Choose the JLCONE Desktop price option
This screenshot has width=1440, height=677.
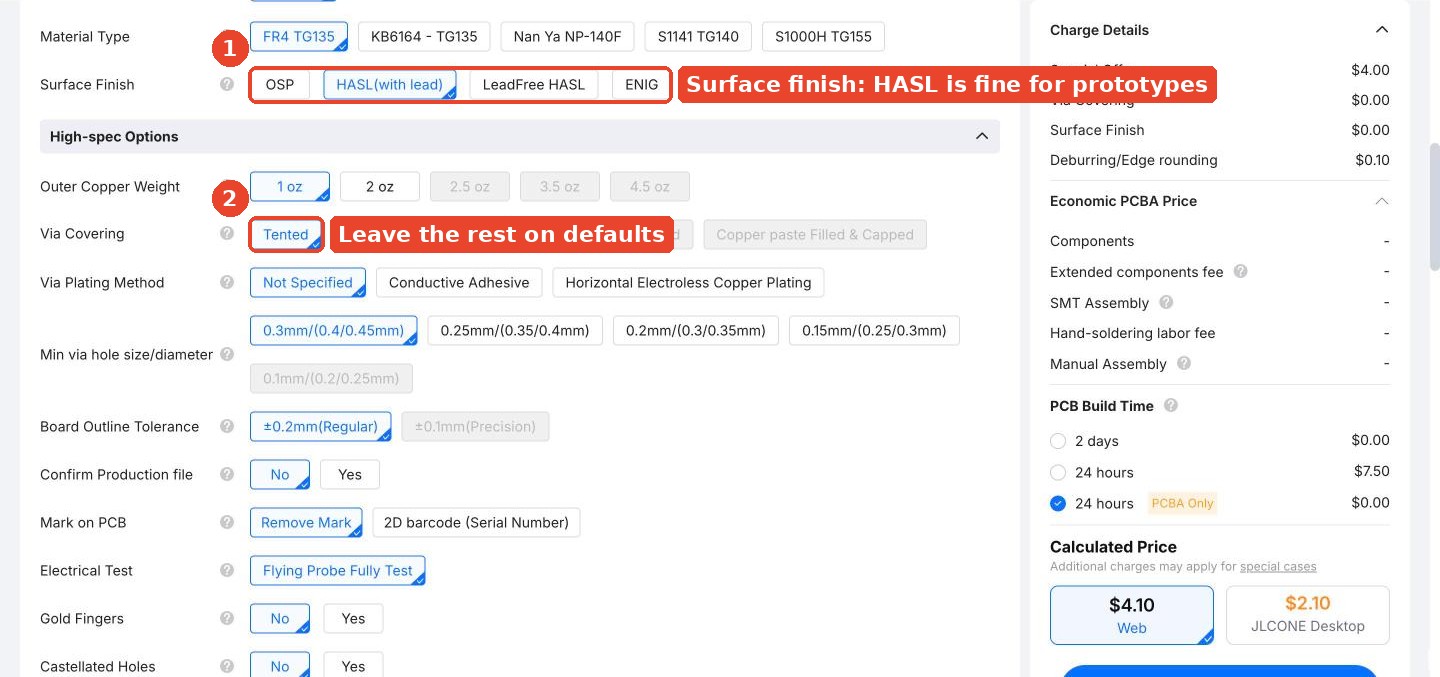pyautogui.click(x=1308, y=615)
